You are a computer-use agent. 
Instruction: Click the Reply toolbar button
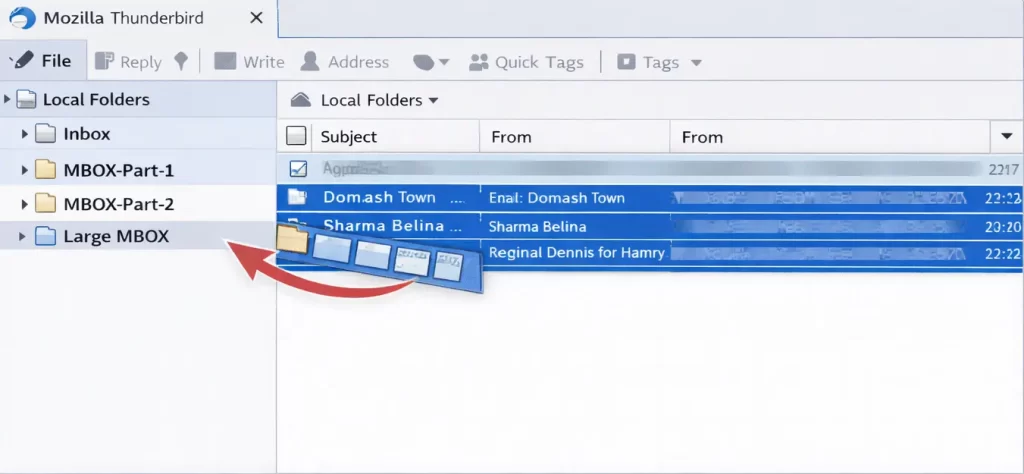point(128,62)
